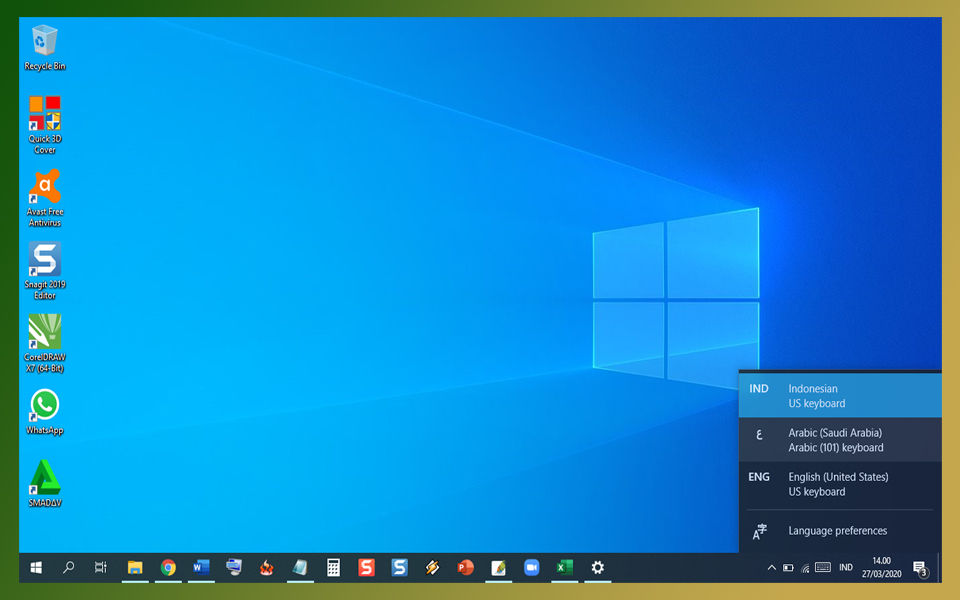Check battery status in system tray
Viewport: 960px width, 600px height.
[x=789, y=568]
